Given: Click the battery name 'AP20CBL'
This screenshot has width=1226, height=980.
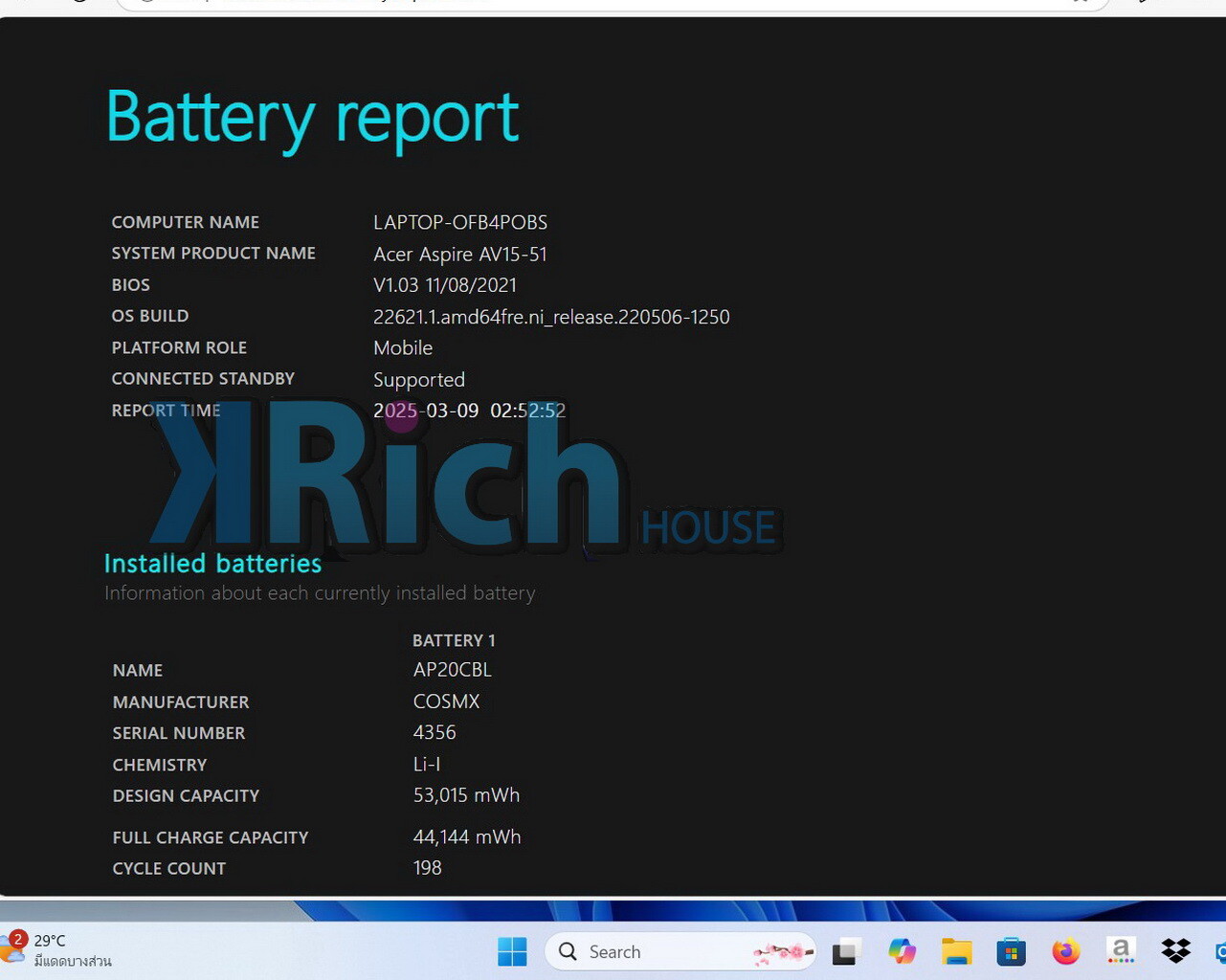Looking at the screenshot, I should click(x=453, y=670).
